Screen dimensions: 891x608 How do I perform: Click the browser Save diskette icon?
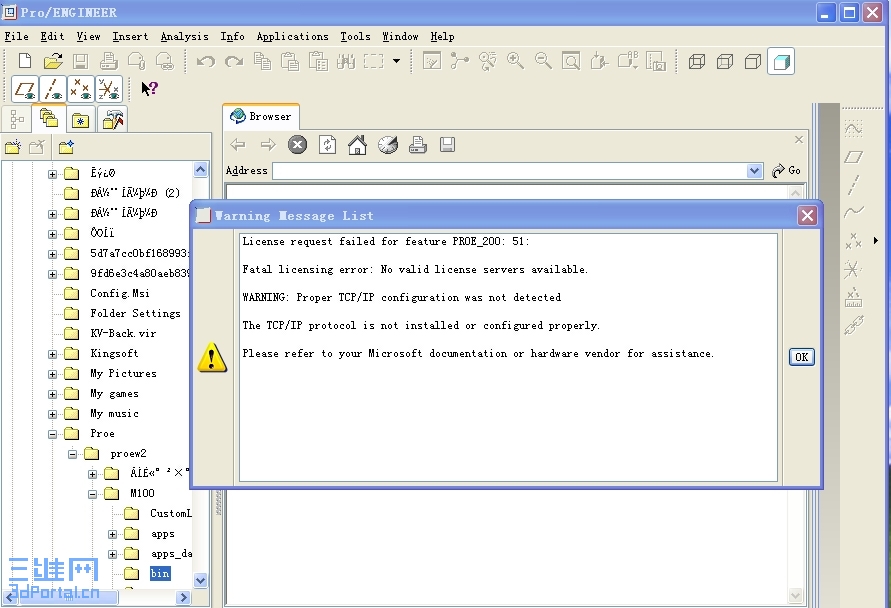pos(447,145)
